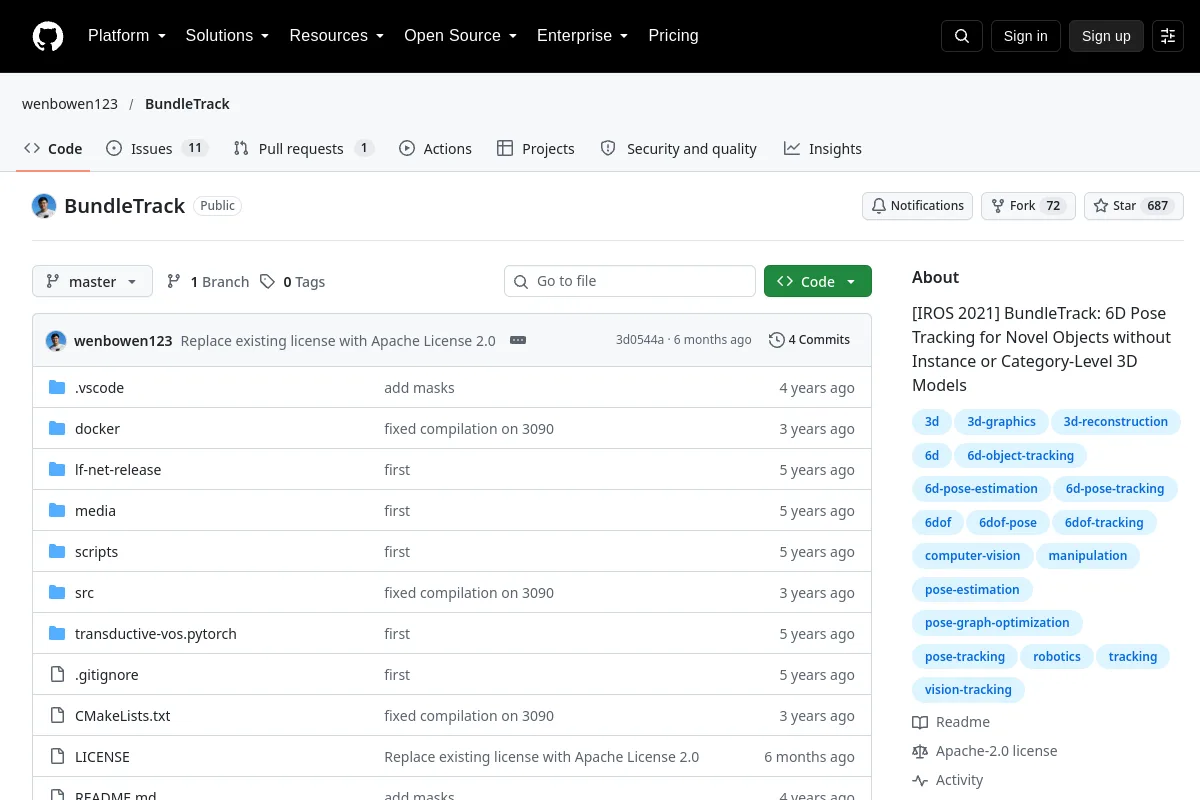Image resolution: width=1200 pixels, height=800 pixels.
Task: Expand the commit message ellipsis icon
Action: tap(518, 340)
